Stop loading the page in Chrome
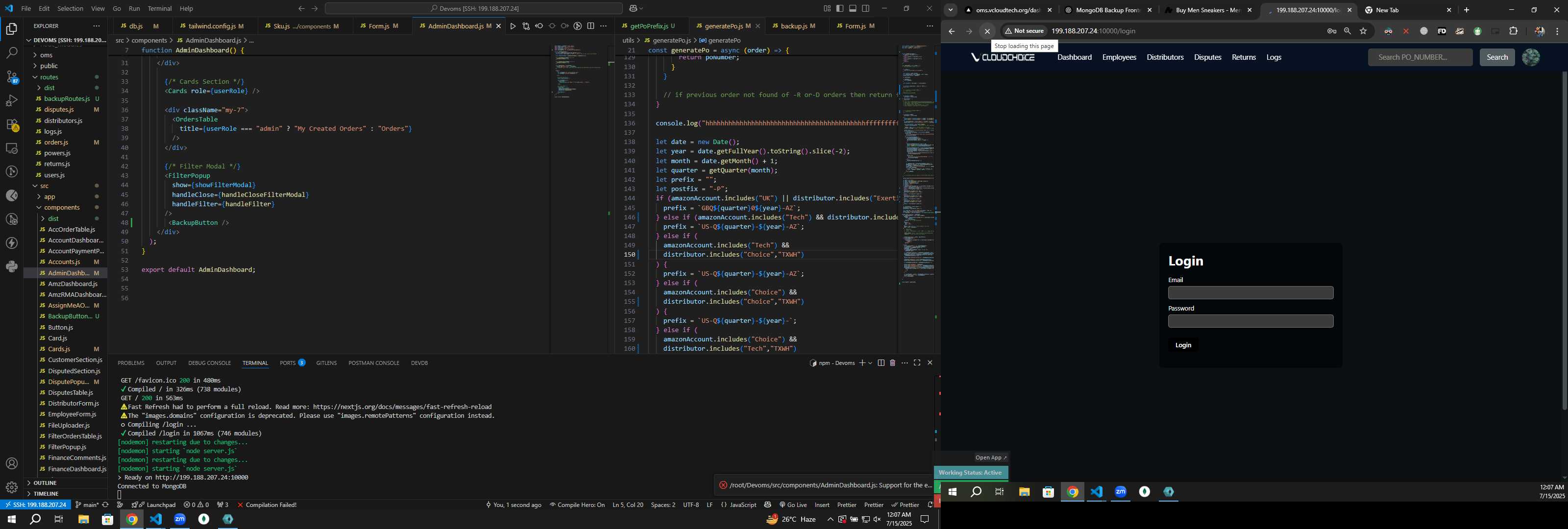Viewport: 1568px width, 529px height. coord(987,31)
